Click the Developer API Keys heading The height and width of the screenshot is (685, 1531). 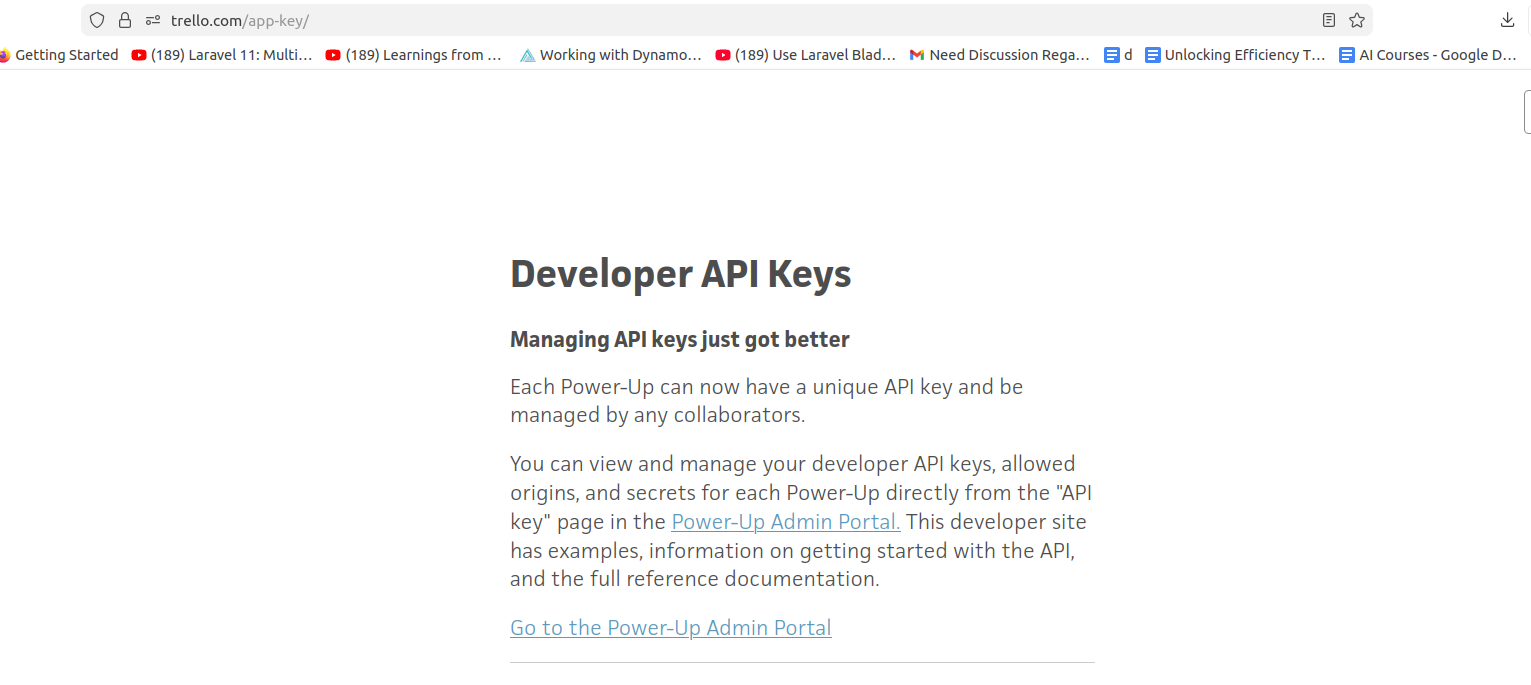pos(680,274)
